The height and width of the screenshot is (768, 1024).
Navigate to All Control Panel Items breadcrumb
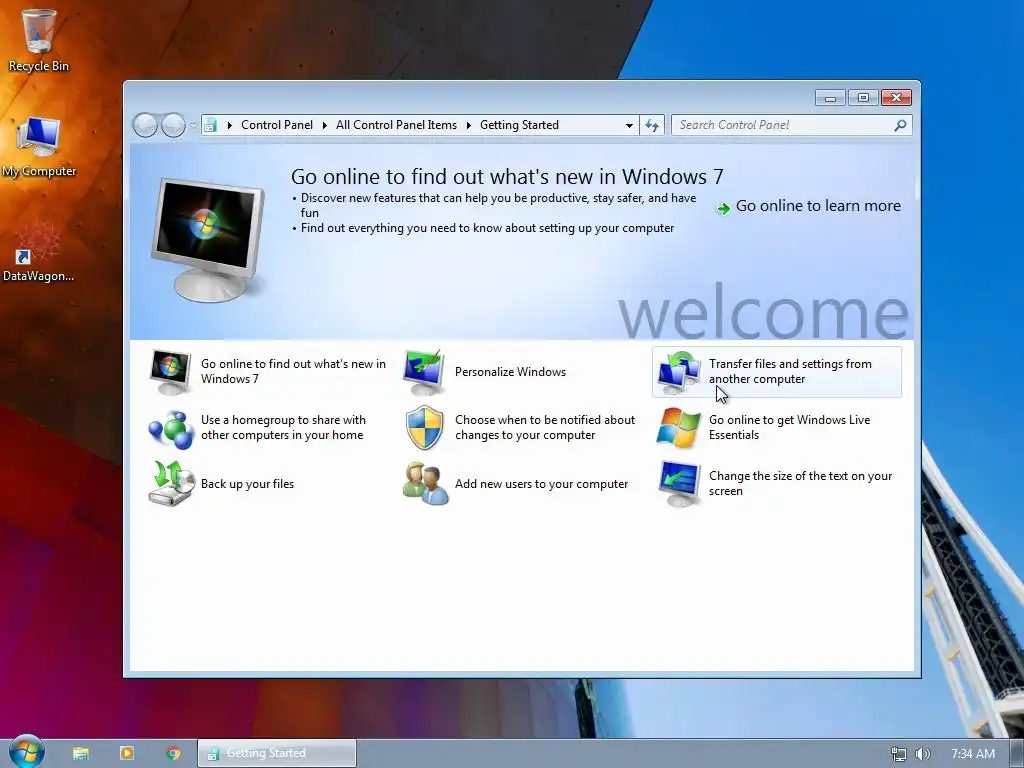(x=396, y=125)
